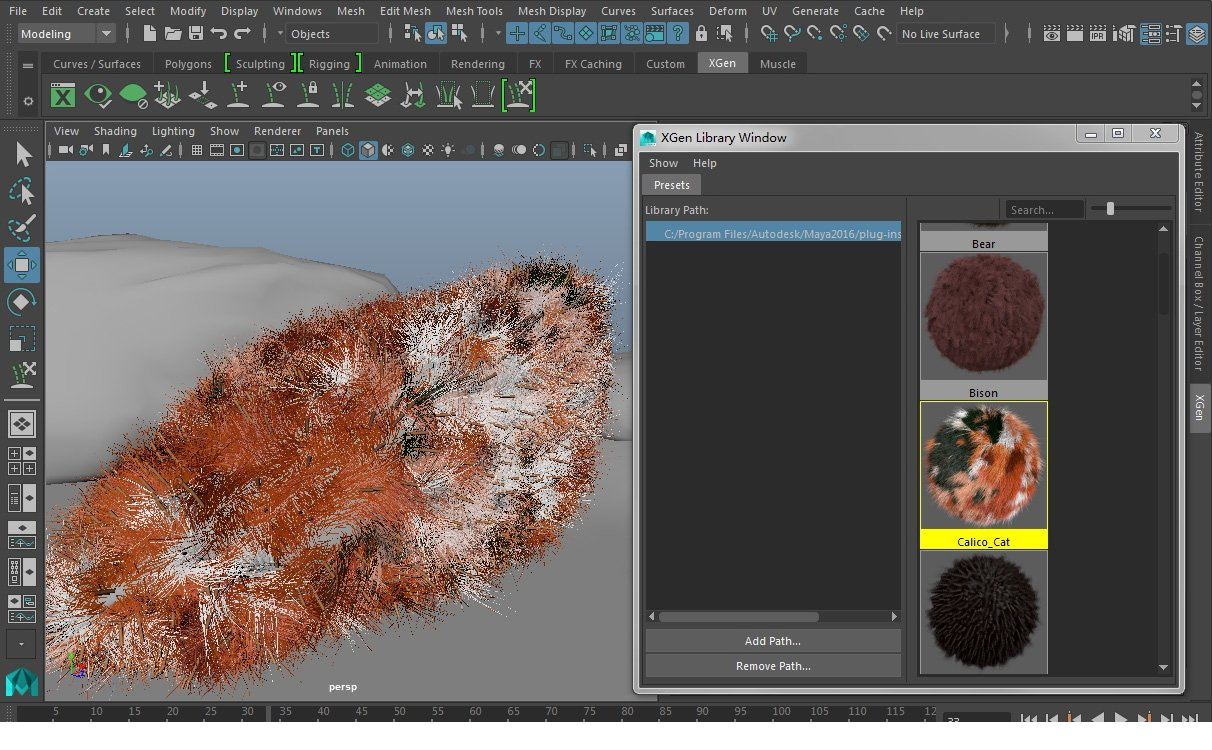Select the Bison fur preset thumbnail
1212x750 pixels.
(x=984, y=326)
